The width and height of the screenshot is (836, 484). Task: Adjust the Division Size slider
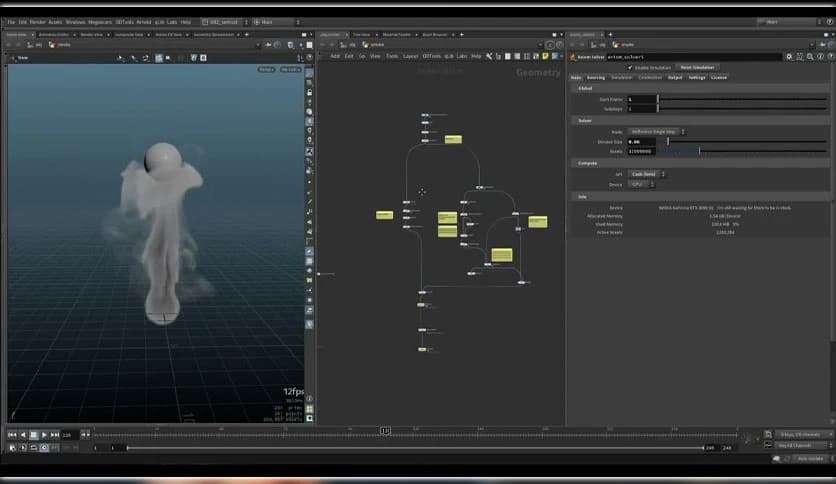[668, 142]
